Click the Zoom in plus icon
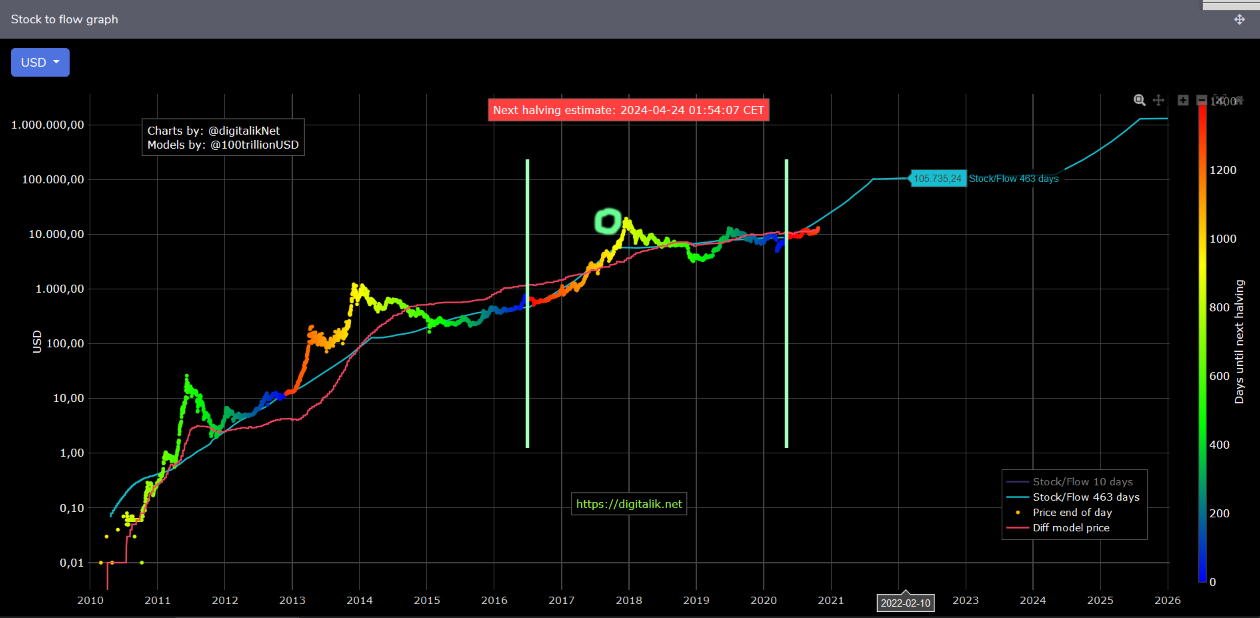This screenshot has width=1260, height=618. pos(1183,100)
